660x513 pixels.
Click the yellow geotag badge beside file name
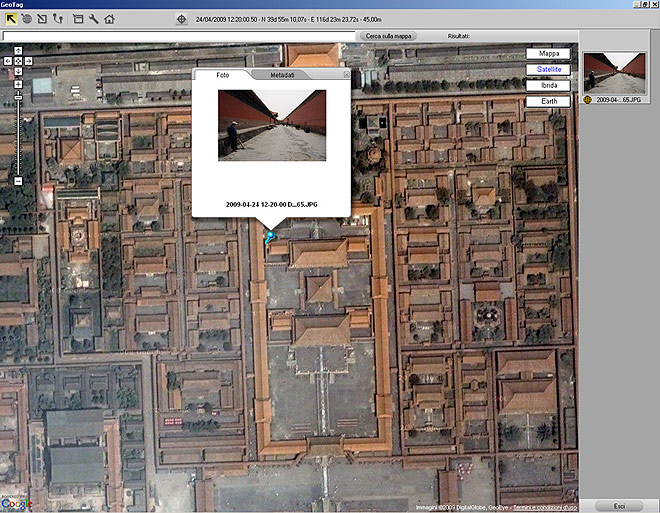[x=588, y=100]
